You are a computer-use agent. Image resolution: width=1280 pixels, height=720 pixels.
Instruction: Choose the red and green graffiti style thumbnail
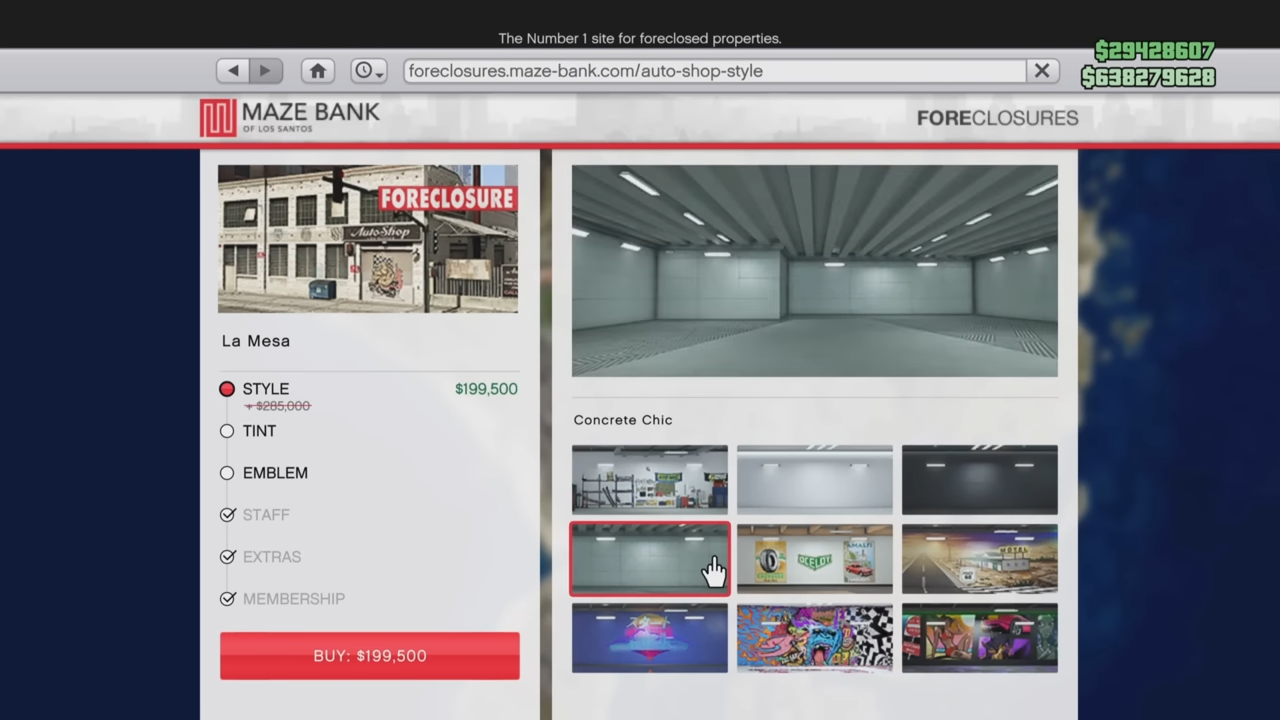pyautogui.click(x=980, y=637)
